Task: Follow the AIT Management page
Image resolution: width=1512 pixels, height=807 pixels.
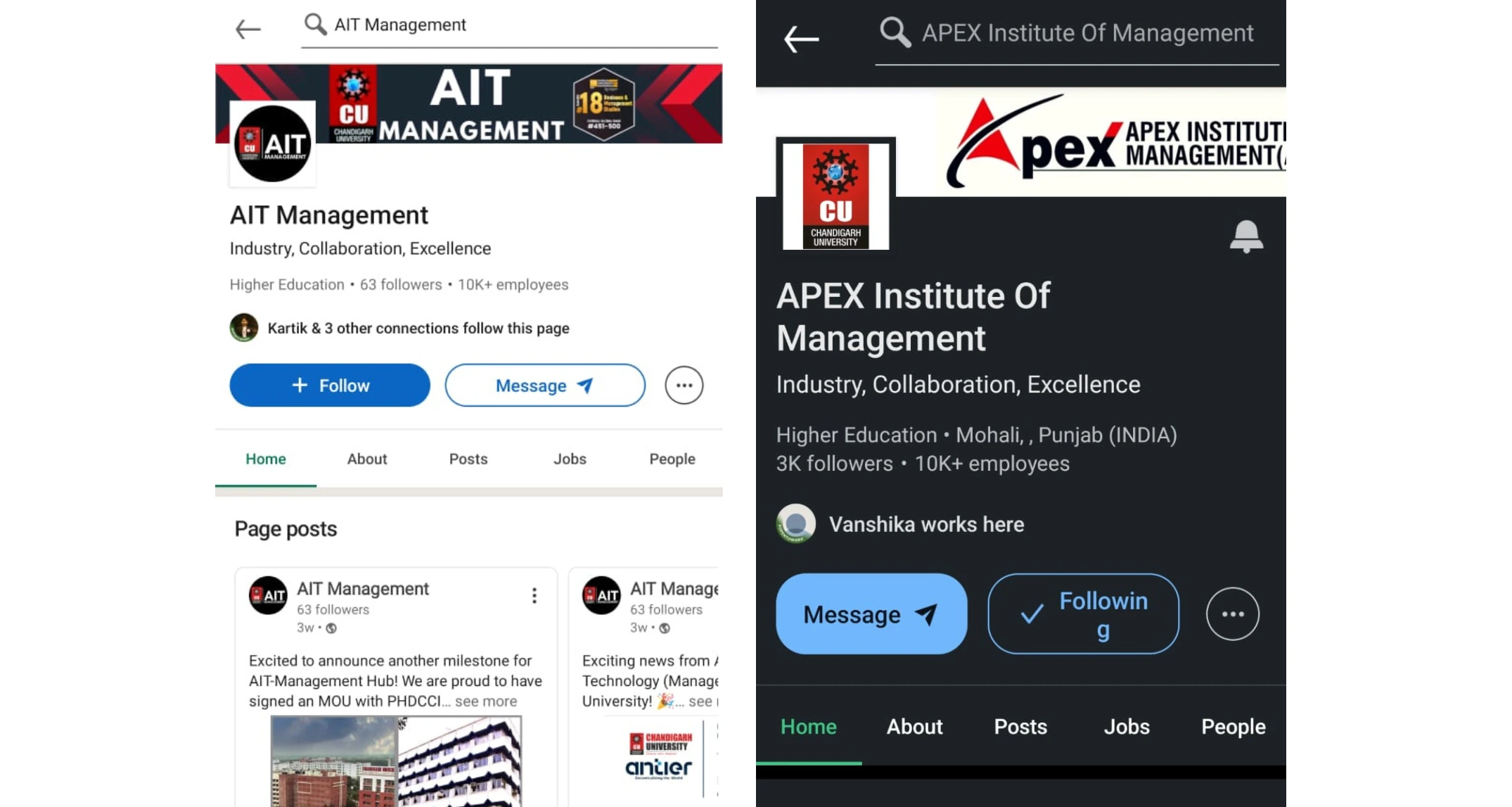Action: click(x=329, y=385)
